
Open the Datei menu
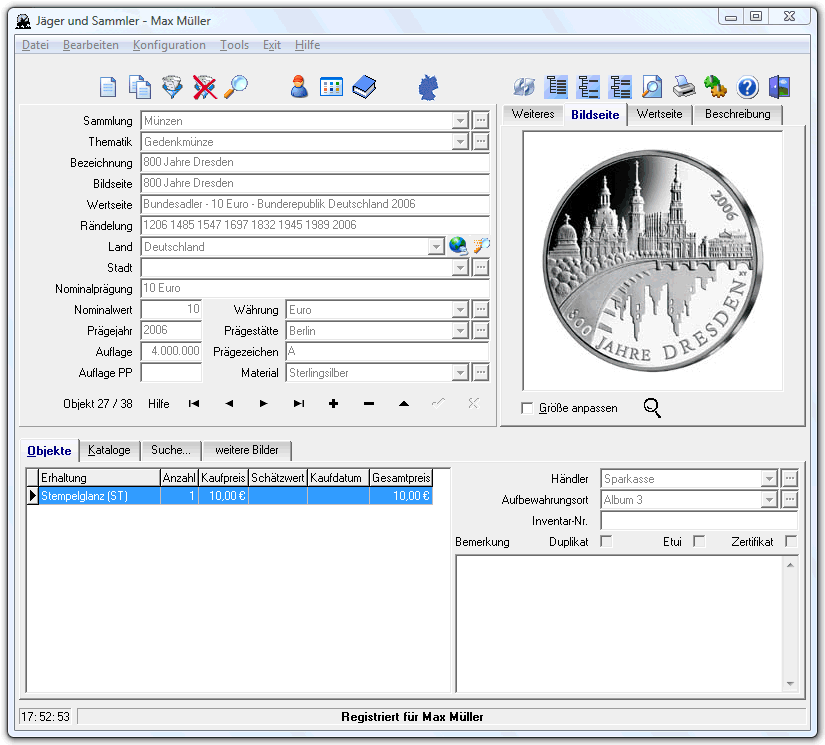click(35, 45)
